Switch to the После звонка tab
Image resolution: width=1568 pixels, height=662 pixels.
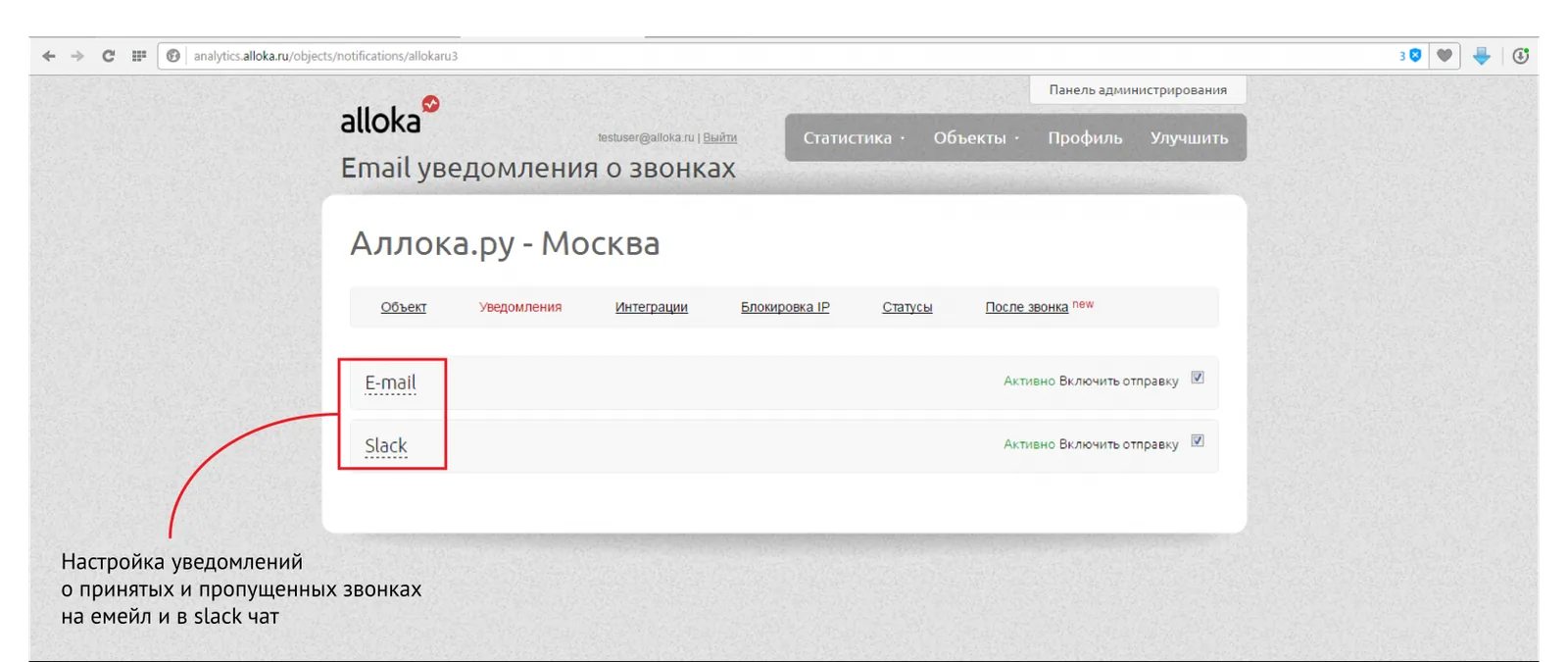pos(1027,307)
